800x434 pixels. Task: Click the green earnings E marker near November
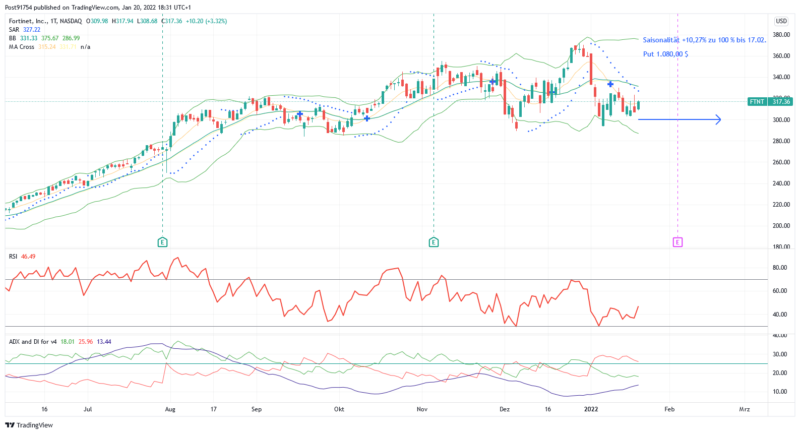(x=433, y=242)
